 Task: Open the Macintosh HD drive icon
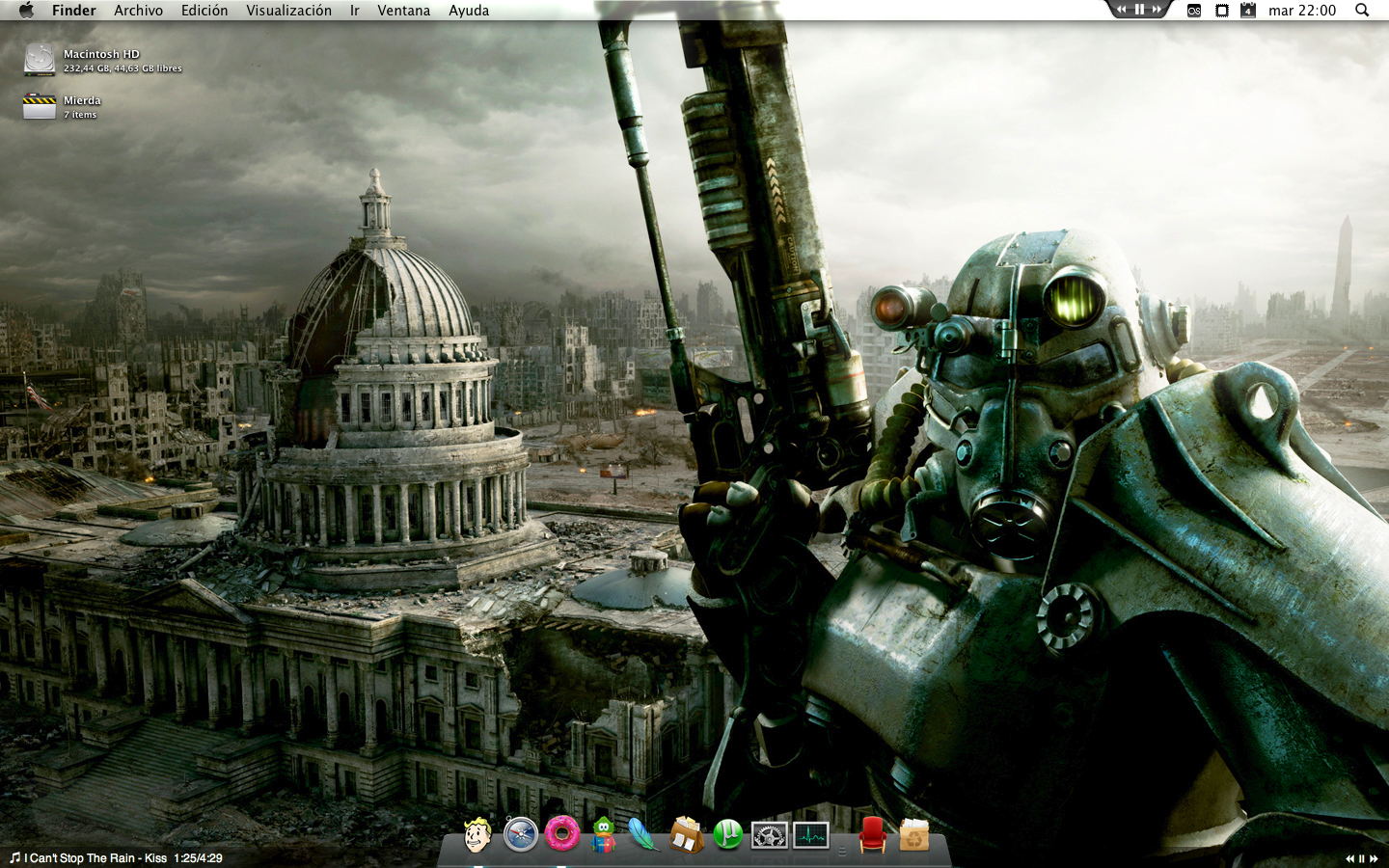click(40, 60)
